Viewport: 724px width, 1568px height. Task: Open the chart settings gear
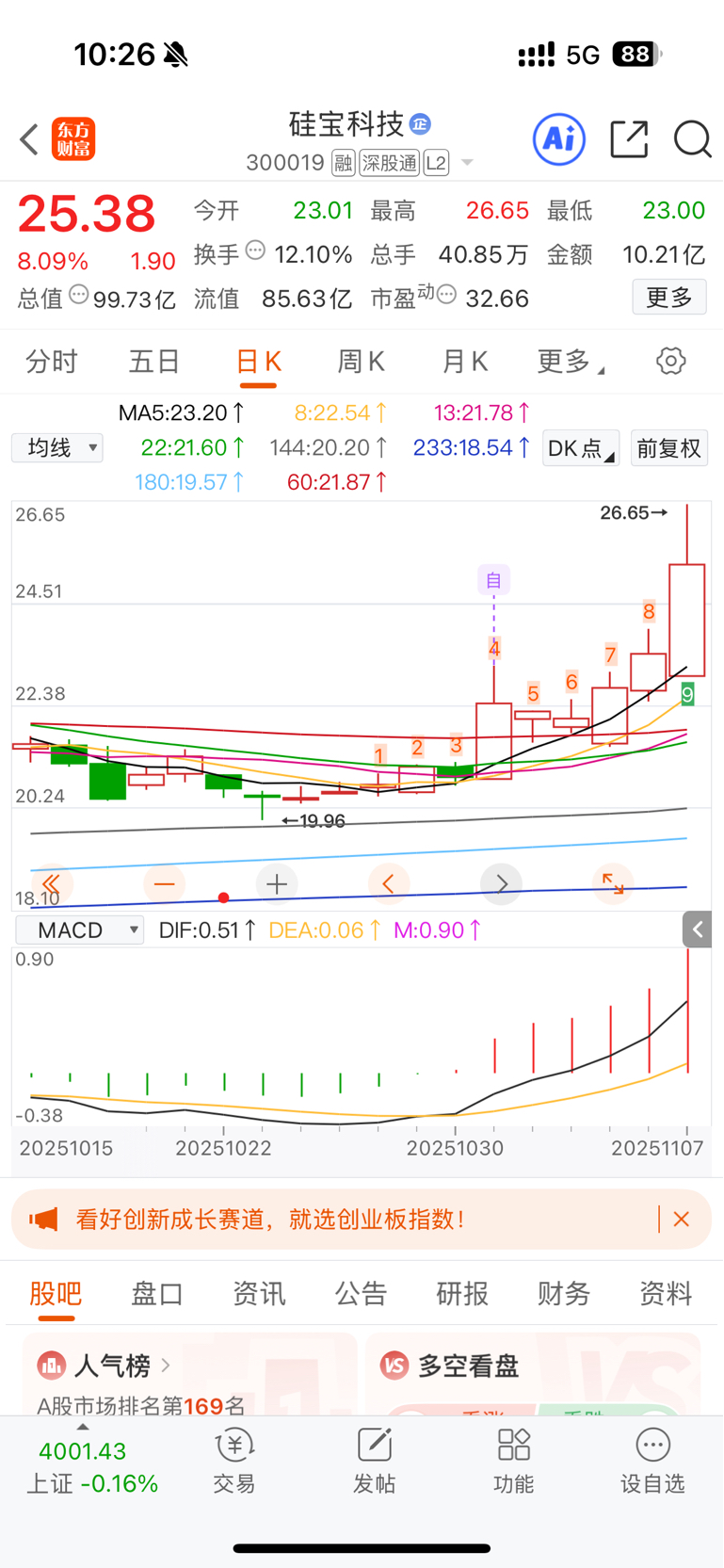pyautogui.click(x=670, y=361)
